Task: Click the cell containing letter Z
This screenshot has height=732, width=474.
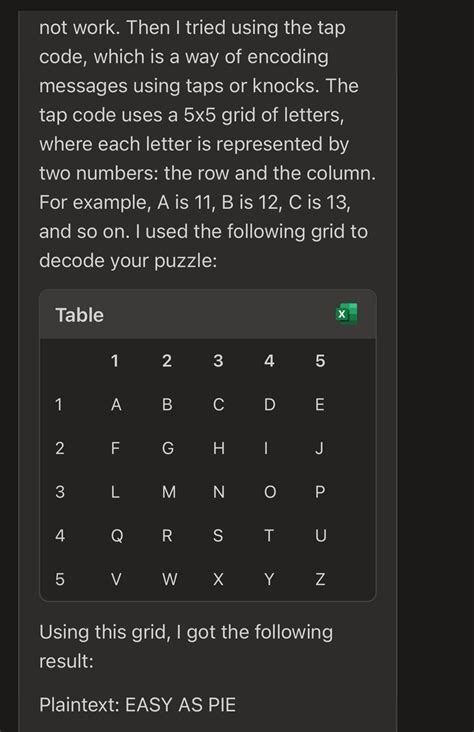Action: pos(320,580)
